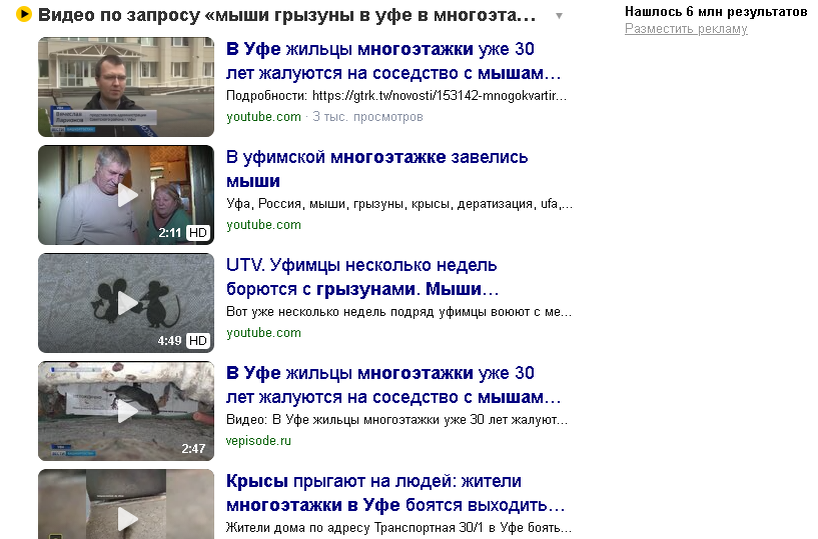This screenshot has width=818, height=539.
Task: Click youtube.com source under first result
Action: (x=263, y=117)
